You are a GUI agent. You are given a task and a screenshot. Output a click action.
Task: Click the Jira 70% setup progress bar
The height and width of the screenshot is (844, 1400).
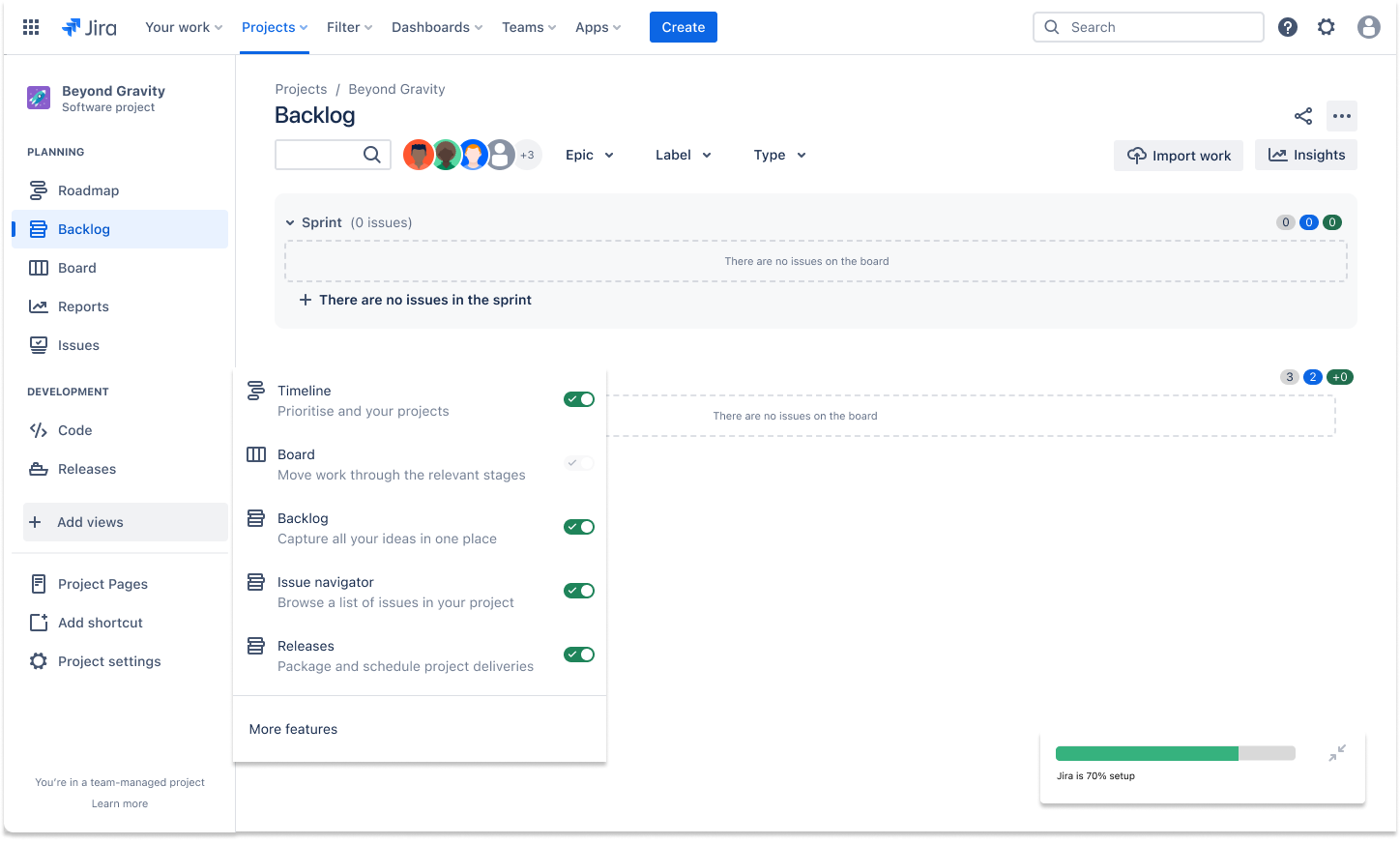(x=1176, y=753)
